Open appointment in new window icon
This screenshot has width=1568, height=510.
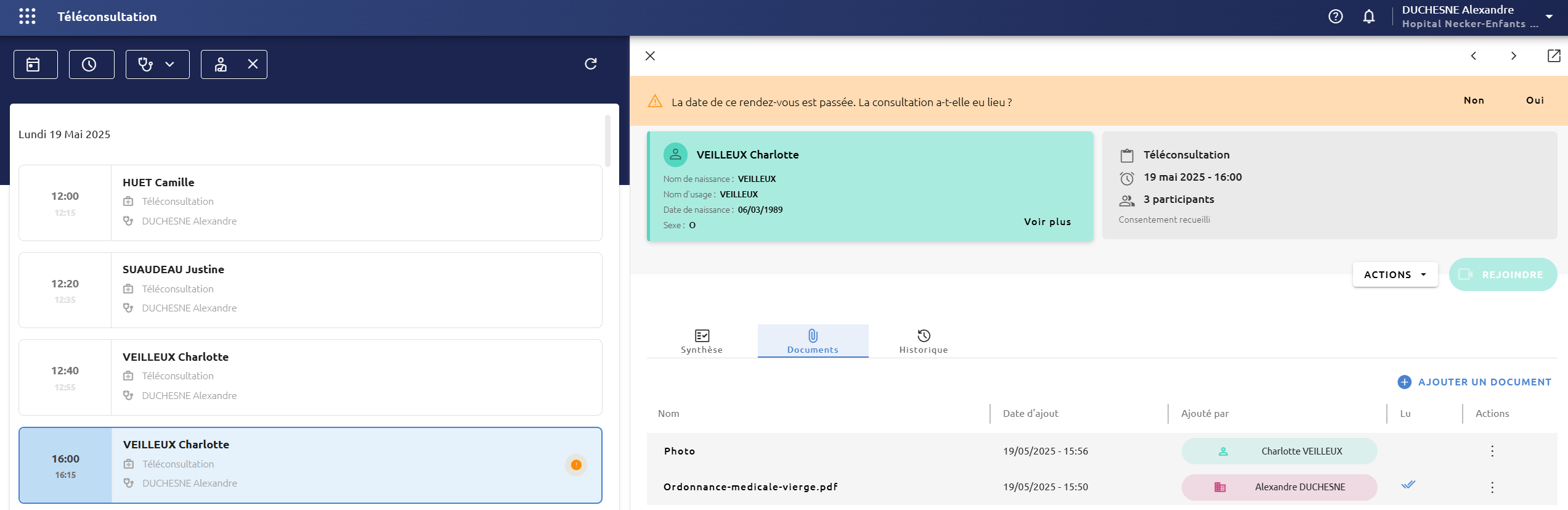(1554, 56)
